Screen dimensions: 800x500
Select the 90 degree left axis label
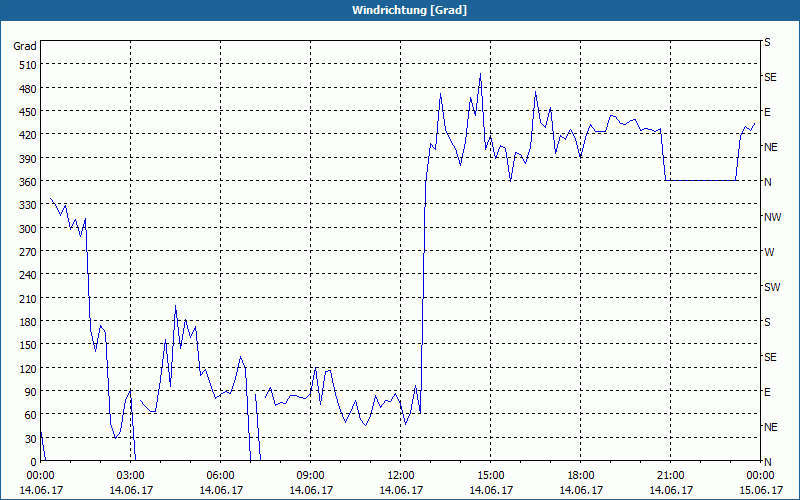(x=28, y=392)
